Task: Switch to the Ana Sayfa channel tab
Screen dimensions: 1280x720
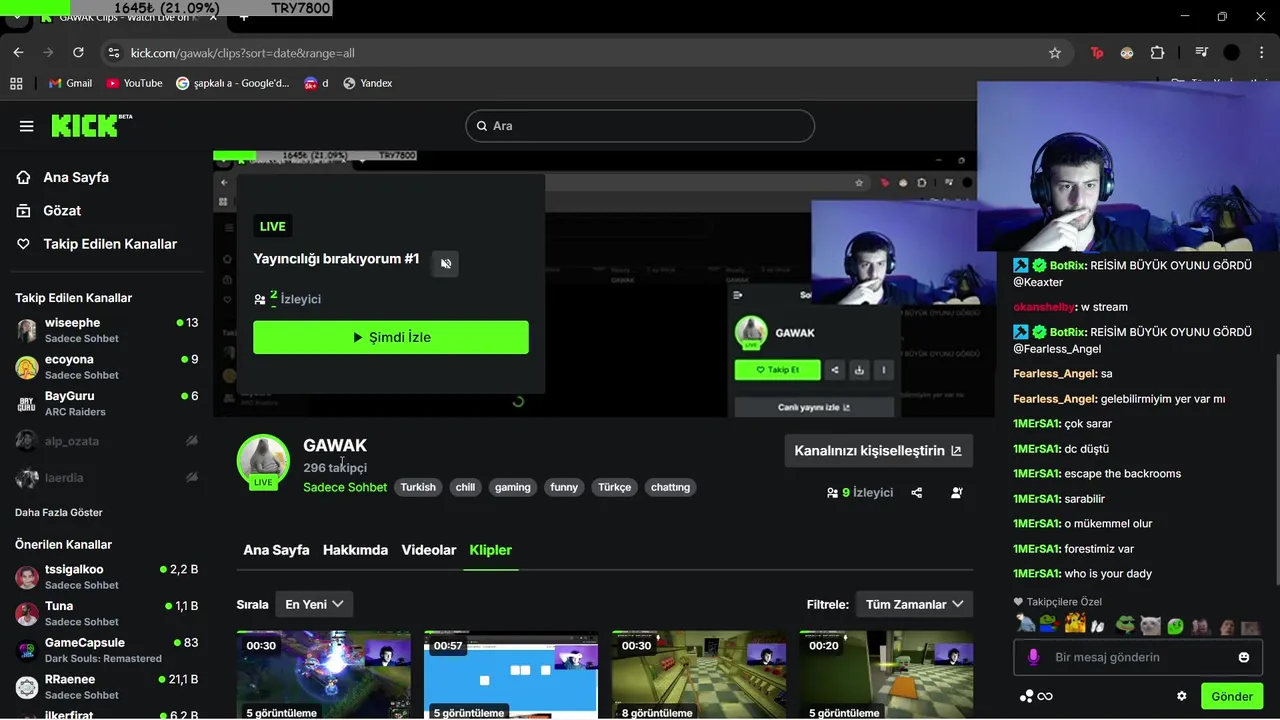Action: coord(276,550)
